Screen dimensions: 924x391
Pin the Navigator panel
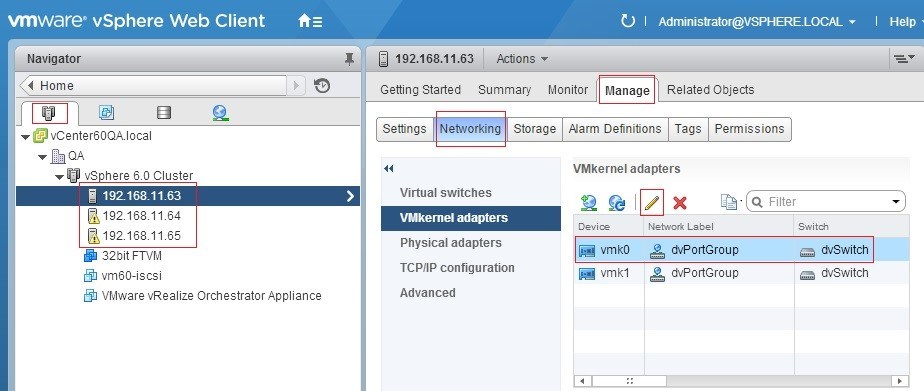(349, 58)
